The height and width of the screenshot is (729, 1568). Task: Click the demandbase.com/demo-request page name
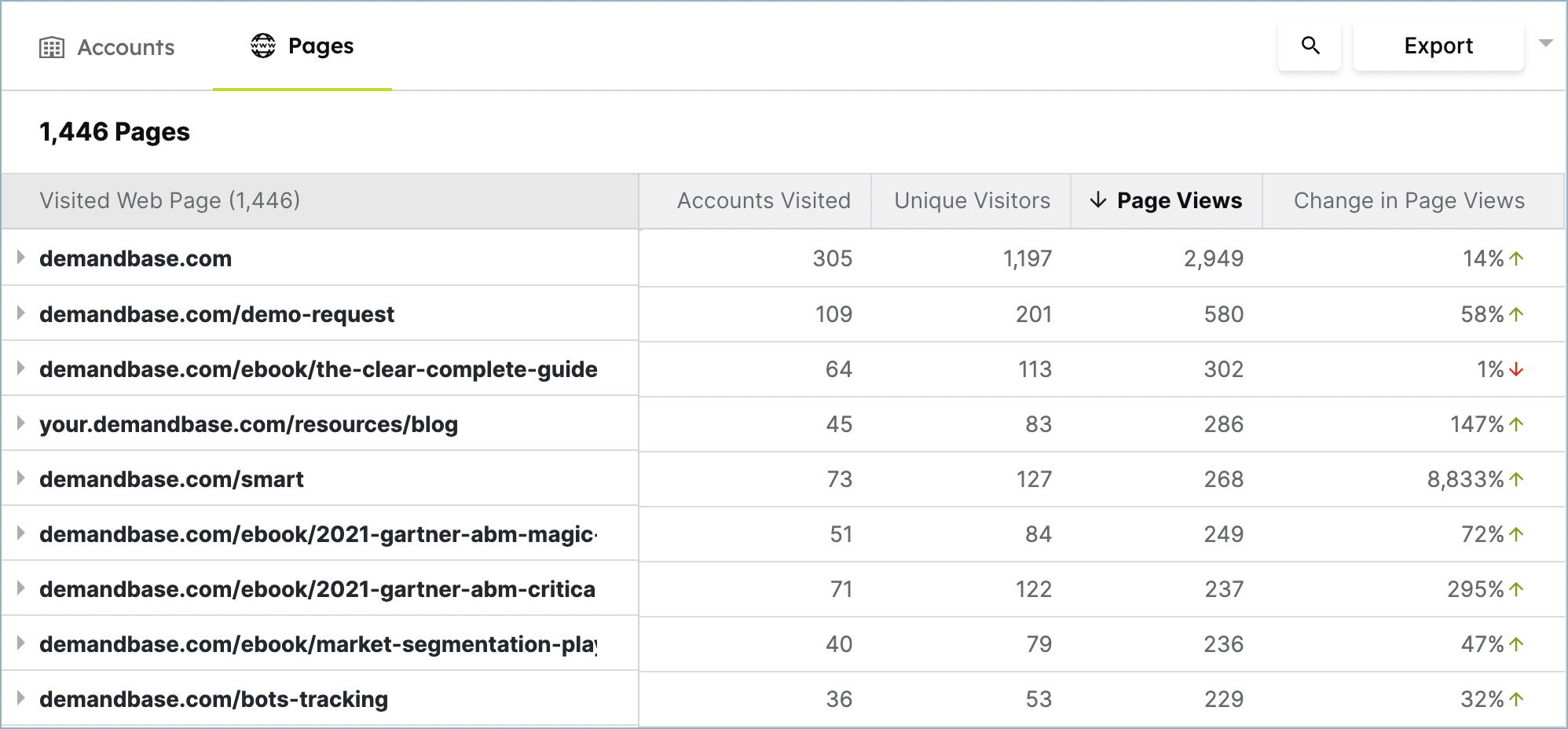217,314
